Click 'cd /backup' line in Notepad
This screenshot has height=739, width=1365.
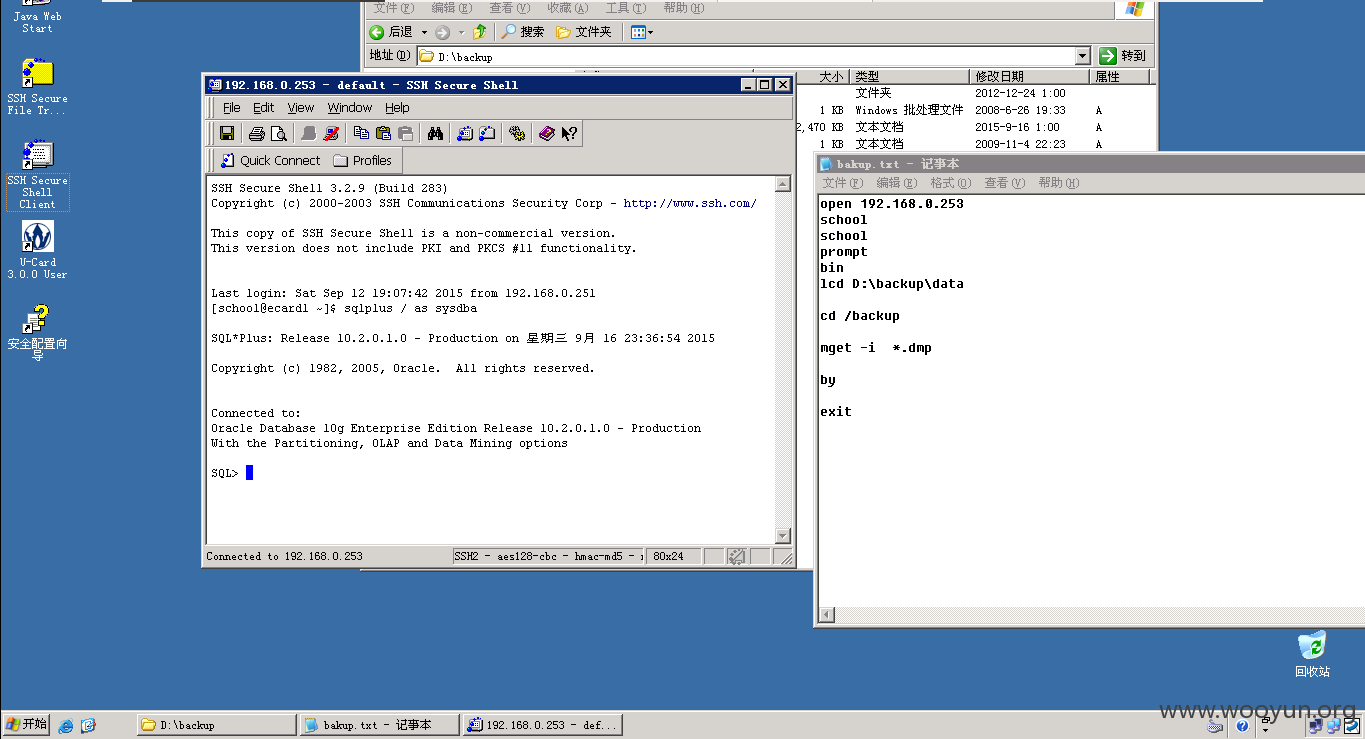(860, 316)
